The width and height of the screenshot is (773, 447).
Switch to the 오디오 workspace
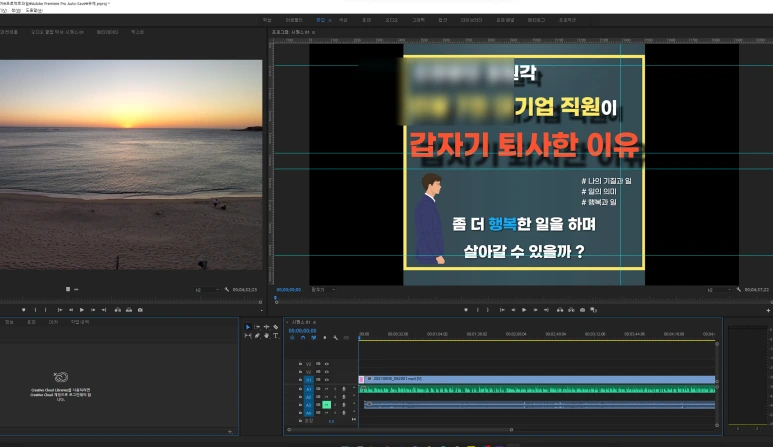(391, 20)
